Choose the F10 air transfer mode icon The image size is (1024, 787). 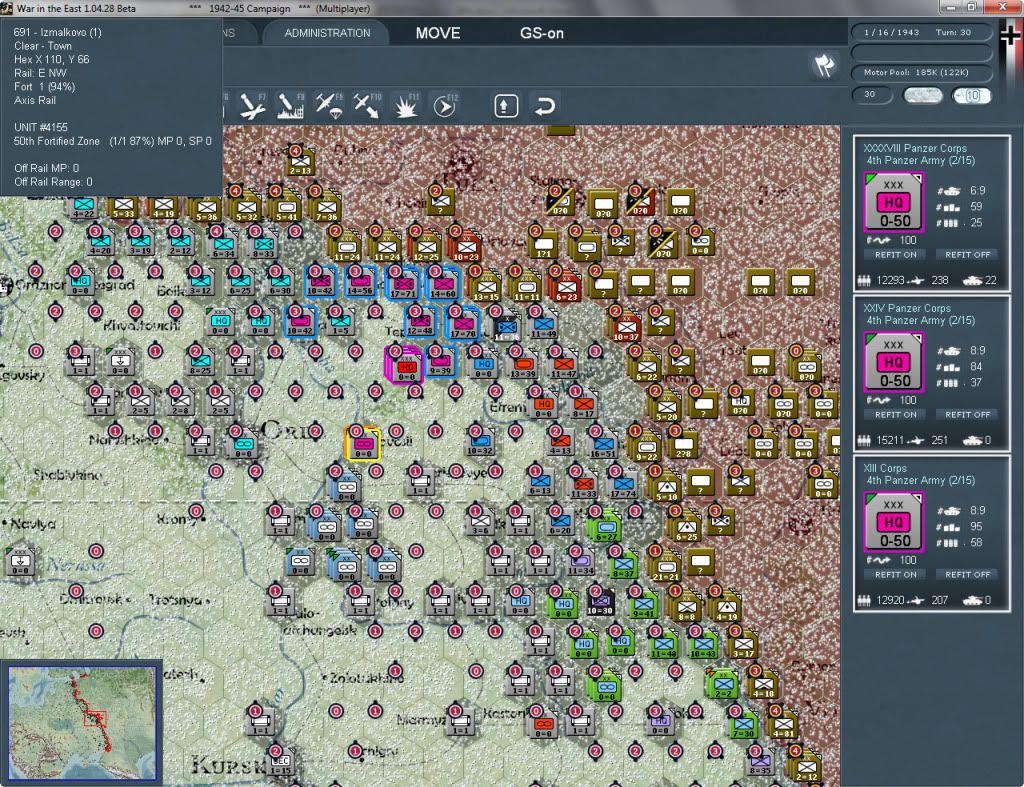pos(366,106)
